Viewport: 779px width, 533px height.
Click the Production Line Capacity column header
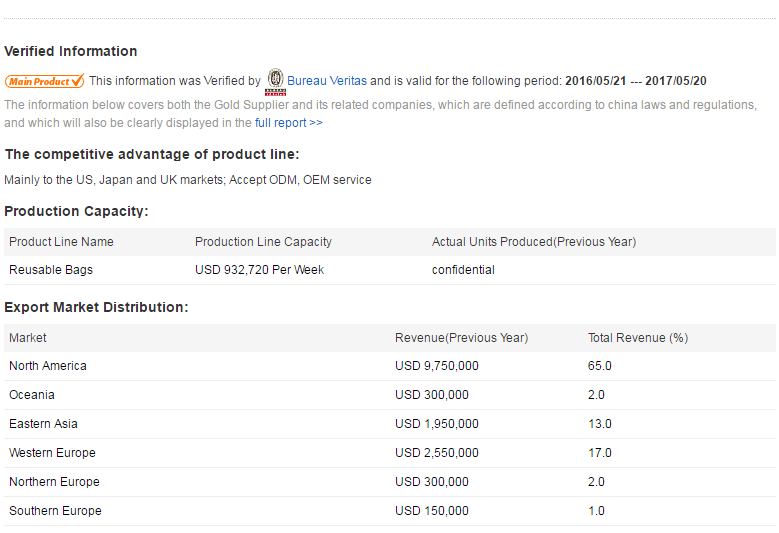(263, 242)
